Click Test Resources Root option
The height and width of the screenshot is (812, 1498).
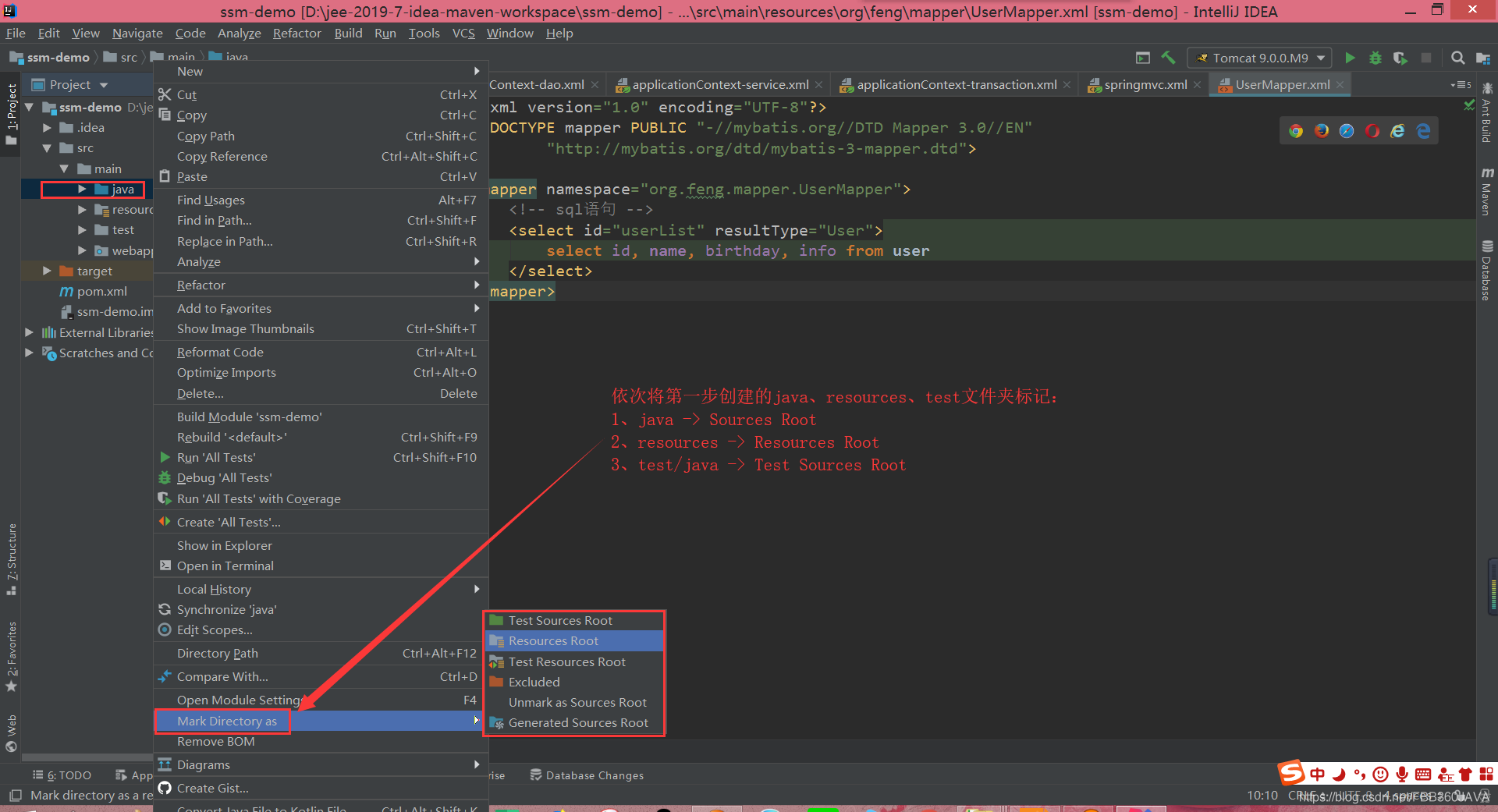[574, 661]
